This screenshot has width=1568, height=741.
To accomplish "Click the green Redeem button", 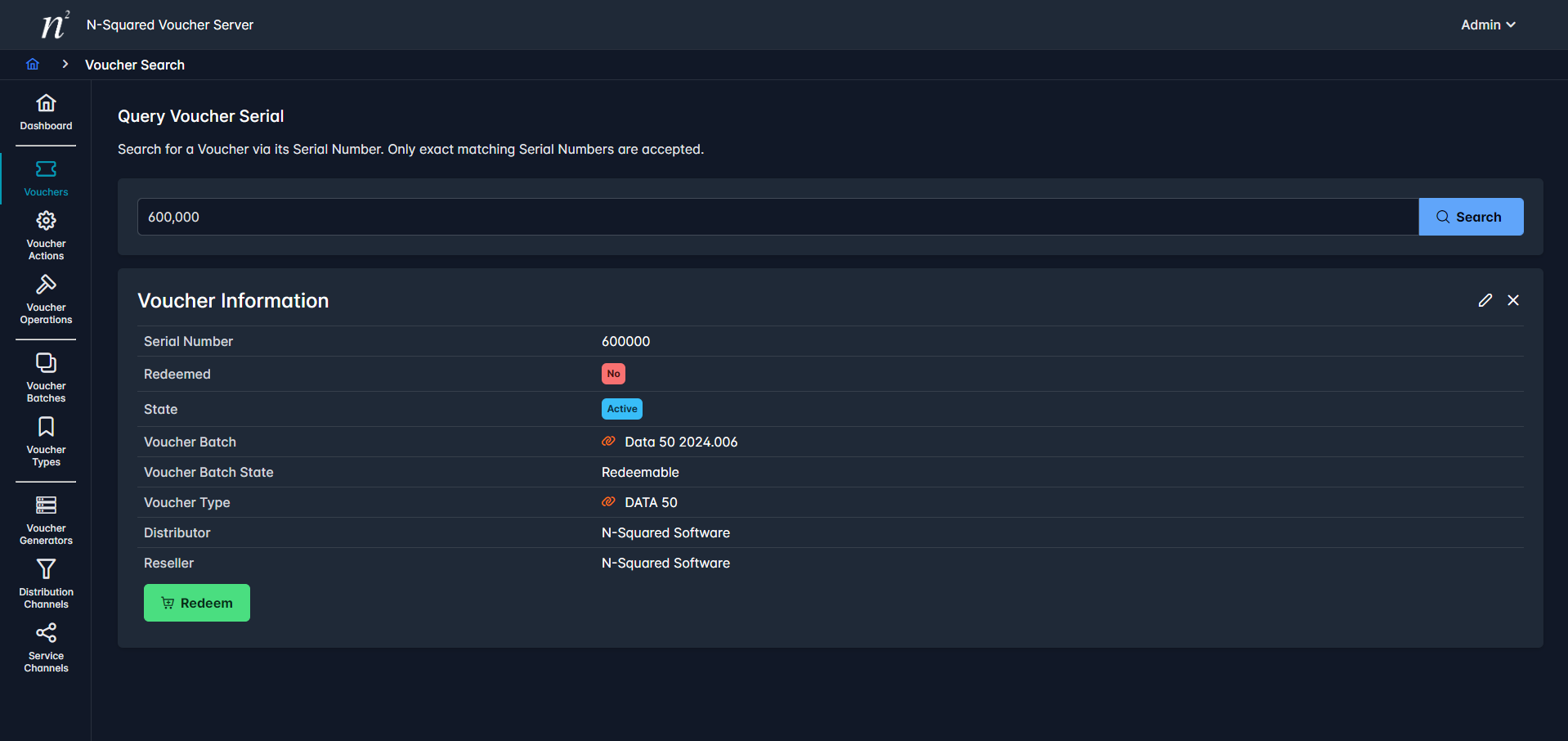I will coord(197,603).
